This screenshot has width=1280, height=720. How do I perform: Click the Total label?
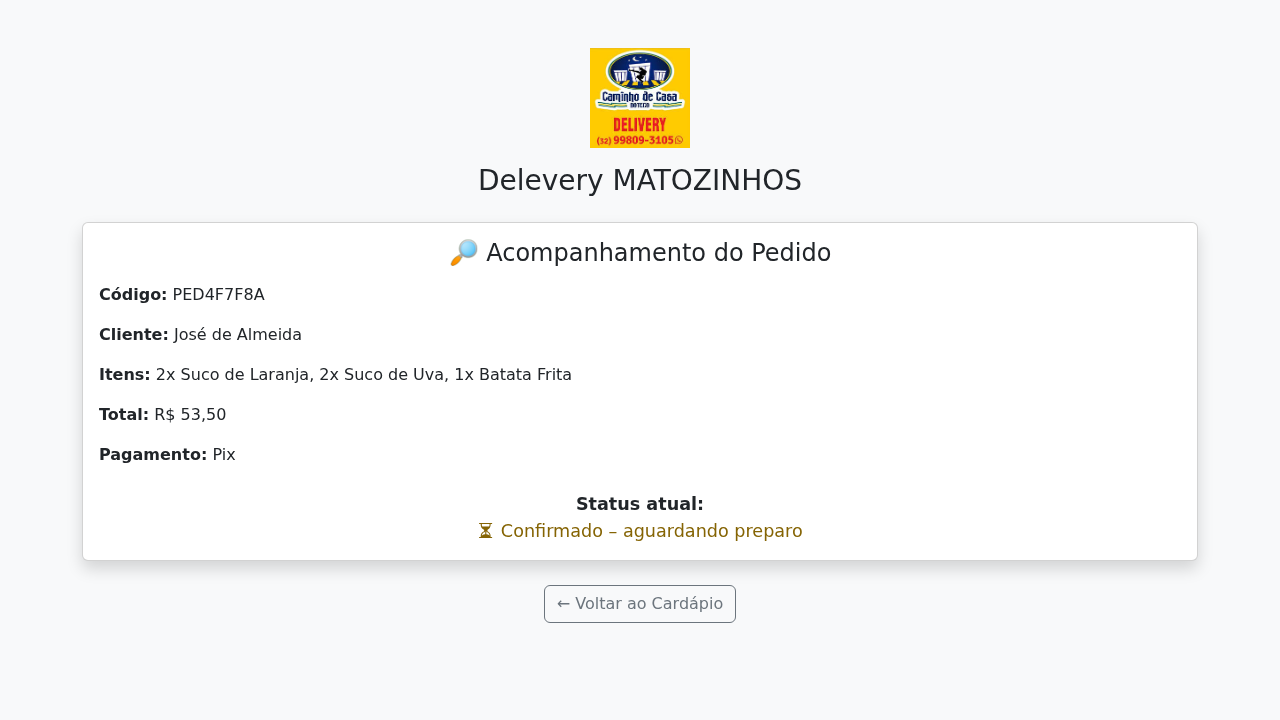124,414
